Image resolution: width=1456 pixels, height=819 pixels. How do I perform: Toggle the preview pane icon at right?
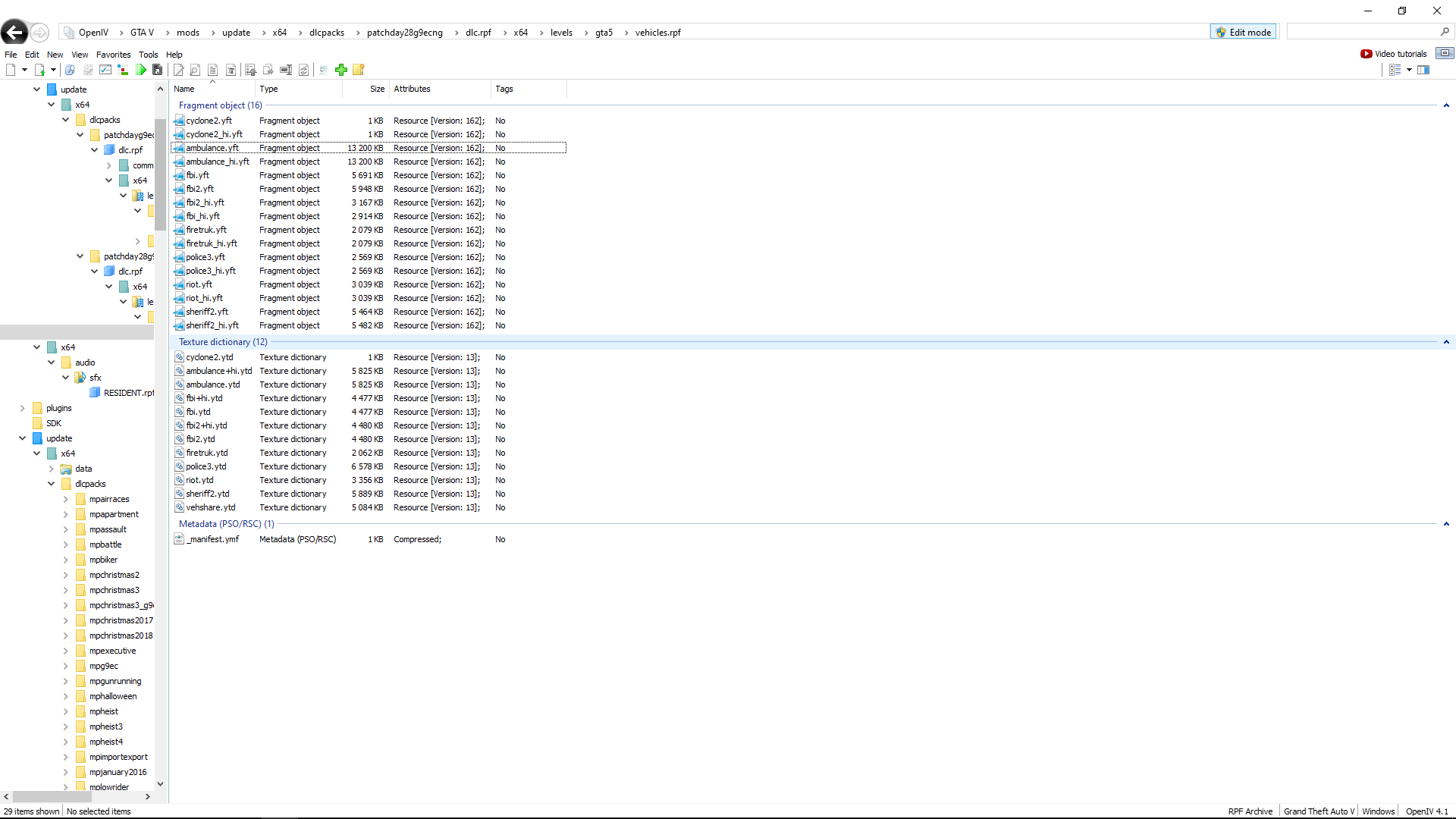point(1423,70)
